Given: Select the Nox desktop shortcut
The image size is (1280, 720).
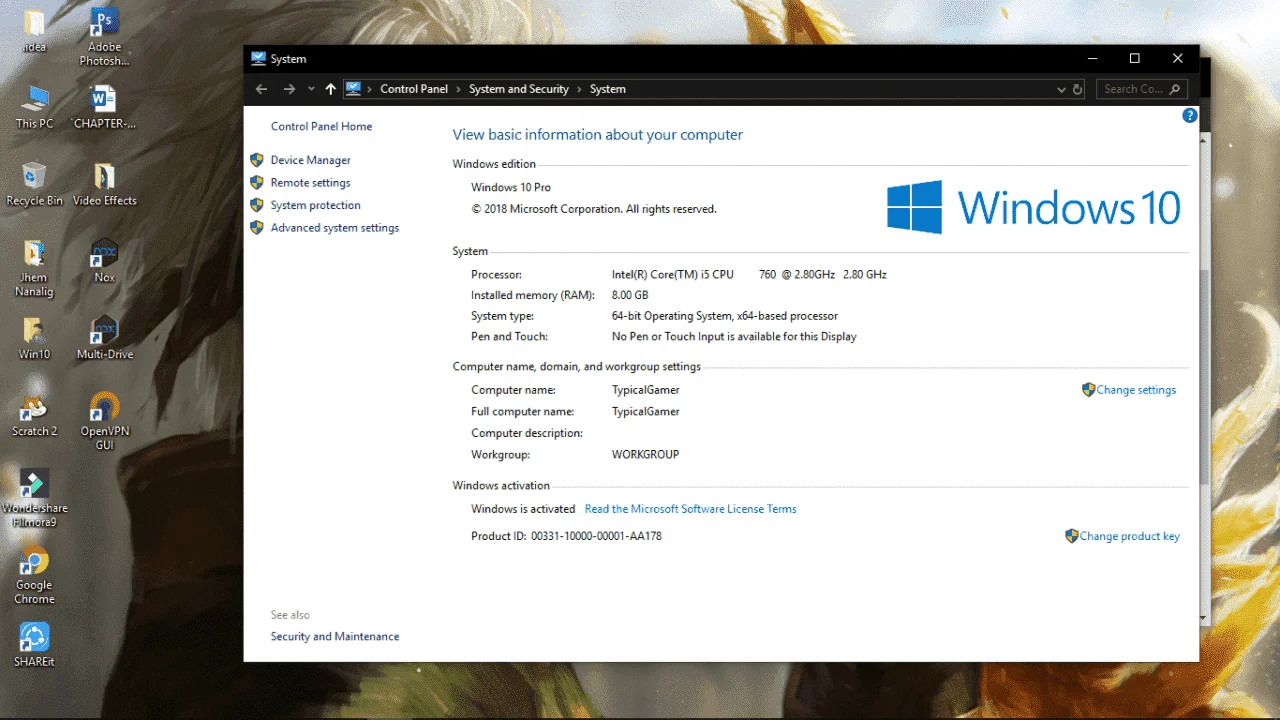Looking at the screenshot, I should [104, 261].
